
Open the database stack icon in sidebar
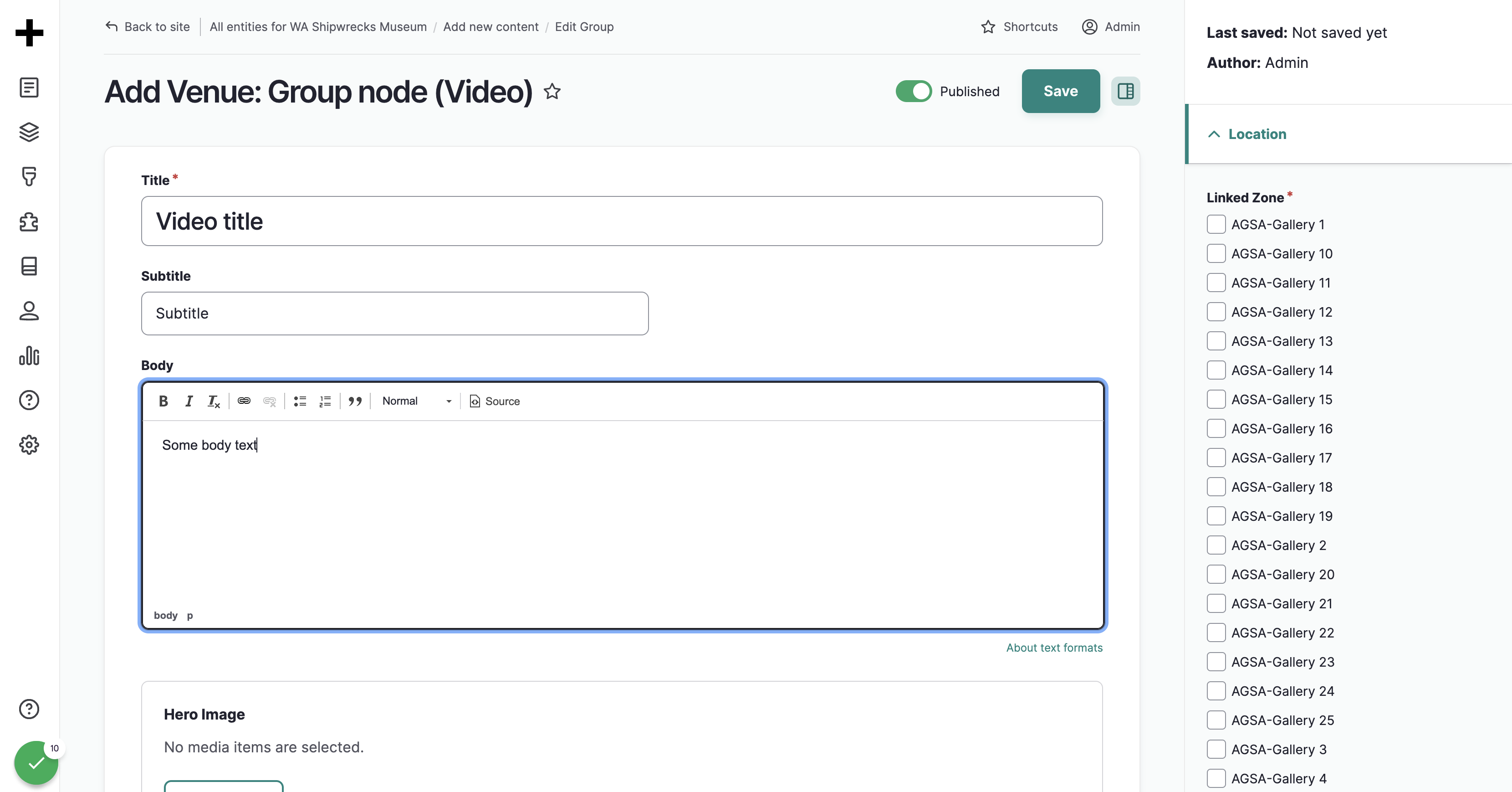(29, 266)
